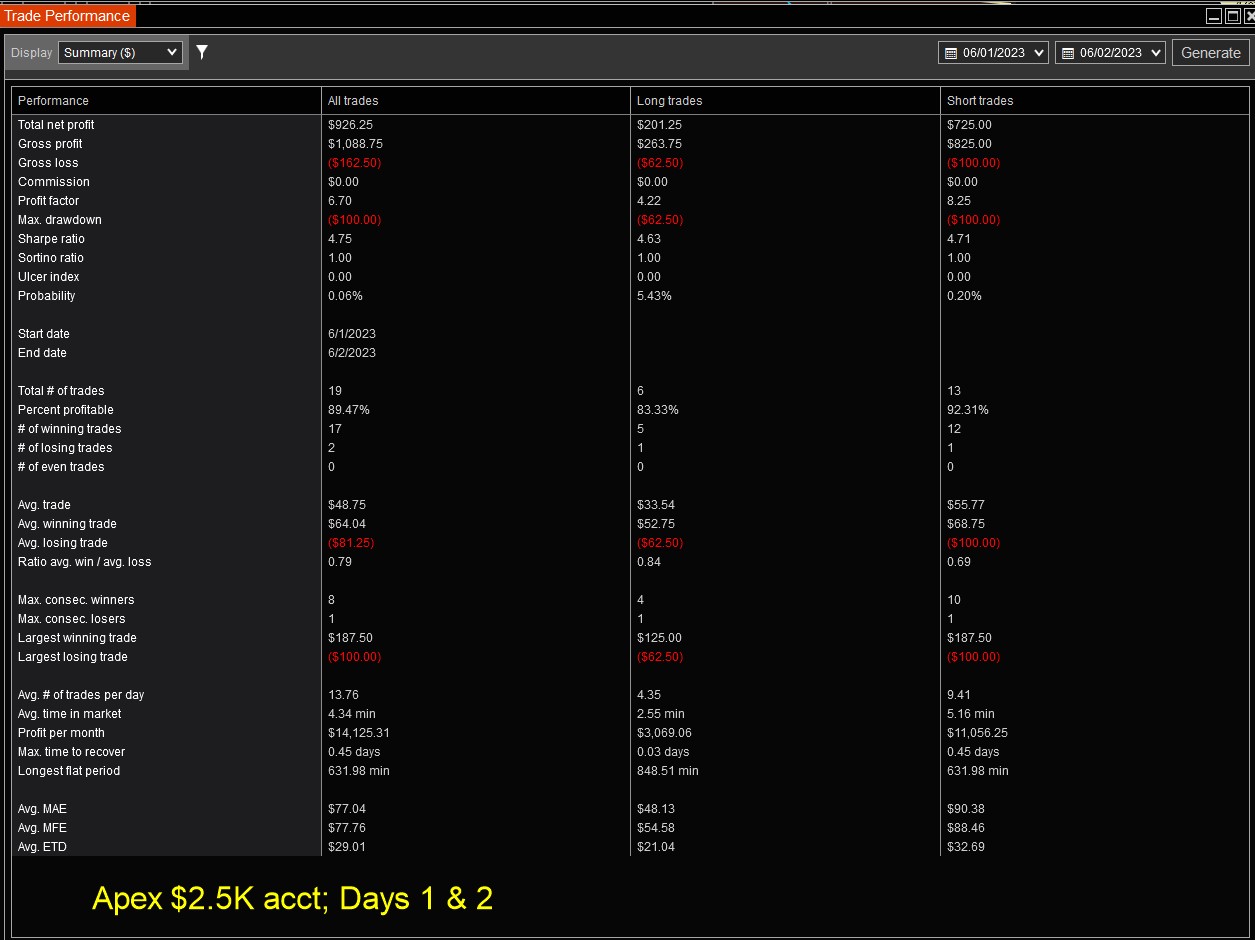The height and width of the screenshot is (940, 1255).
Task: Select the Probability value 0.06%
Action: coord(345,296)
